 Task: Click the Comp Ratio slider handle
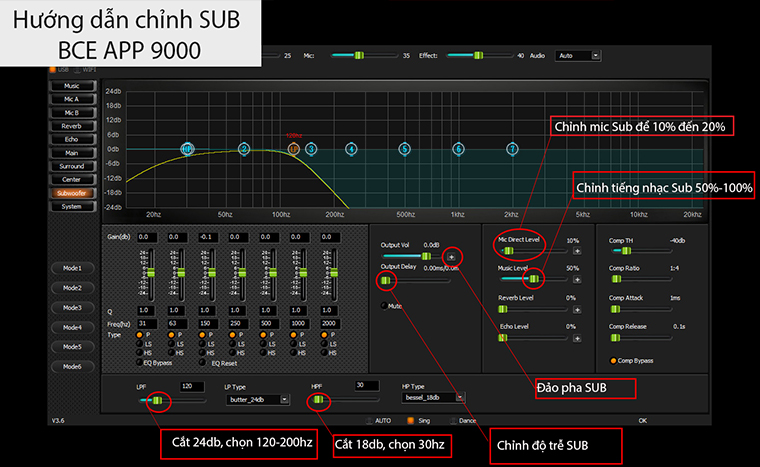tap(616, 279)
